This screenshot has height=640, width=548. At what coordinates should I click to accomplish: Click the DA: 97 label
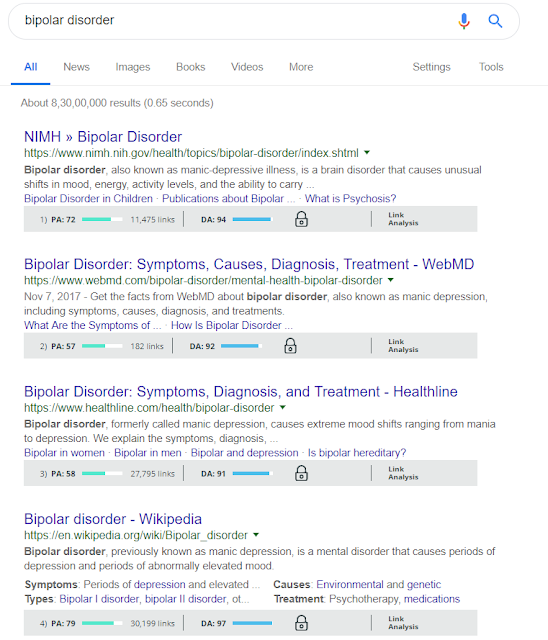click(213, 623)
